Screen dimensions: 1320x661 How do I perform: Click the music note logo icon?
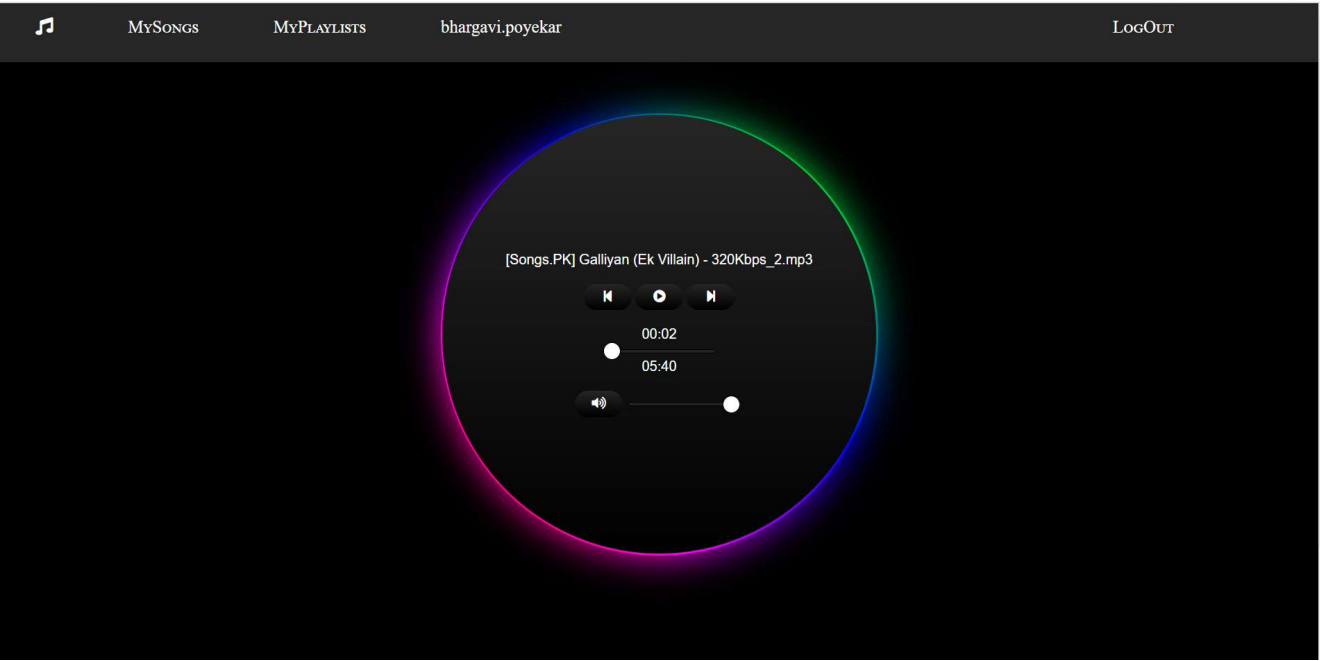44,26
